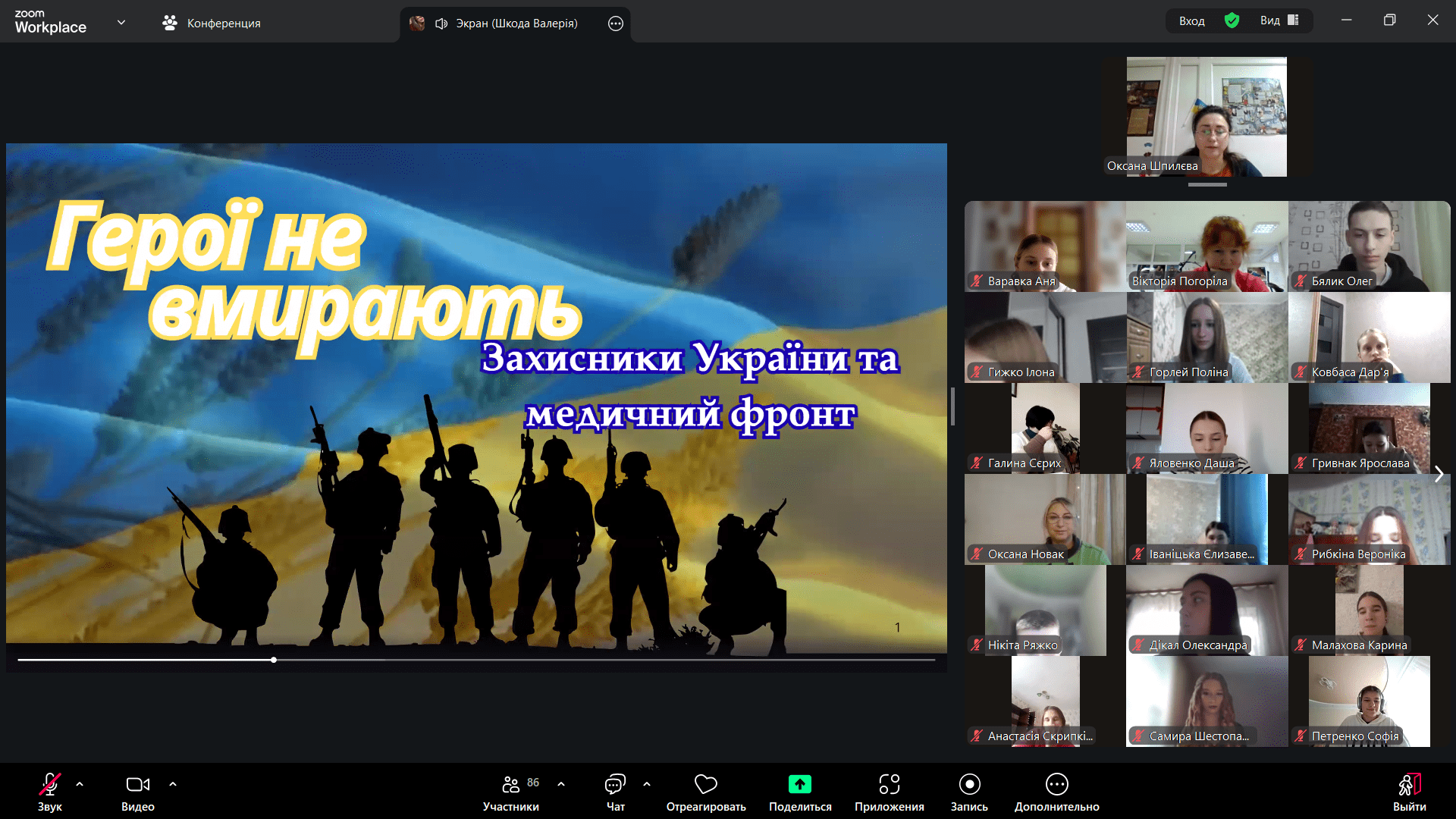
Task: Click the green Share screen icon
Action: [799, 784]
